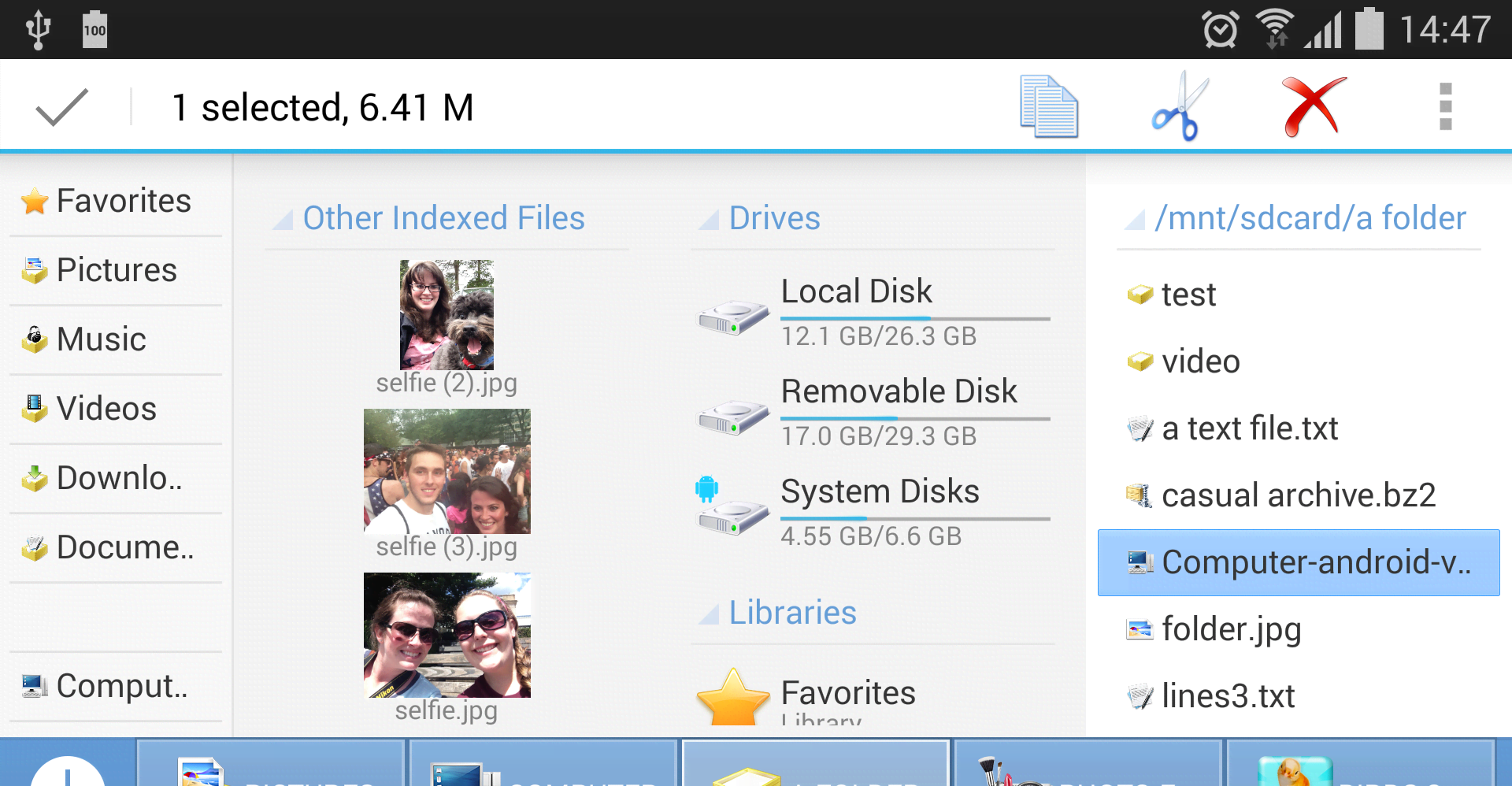Open the selfie (2).jpg thumbnail
The width and height of the screenshot is (1512, 786).
[447, 315]
